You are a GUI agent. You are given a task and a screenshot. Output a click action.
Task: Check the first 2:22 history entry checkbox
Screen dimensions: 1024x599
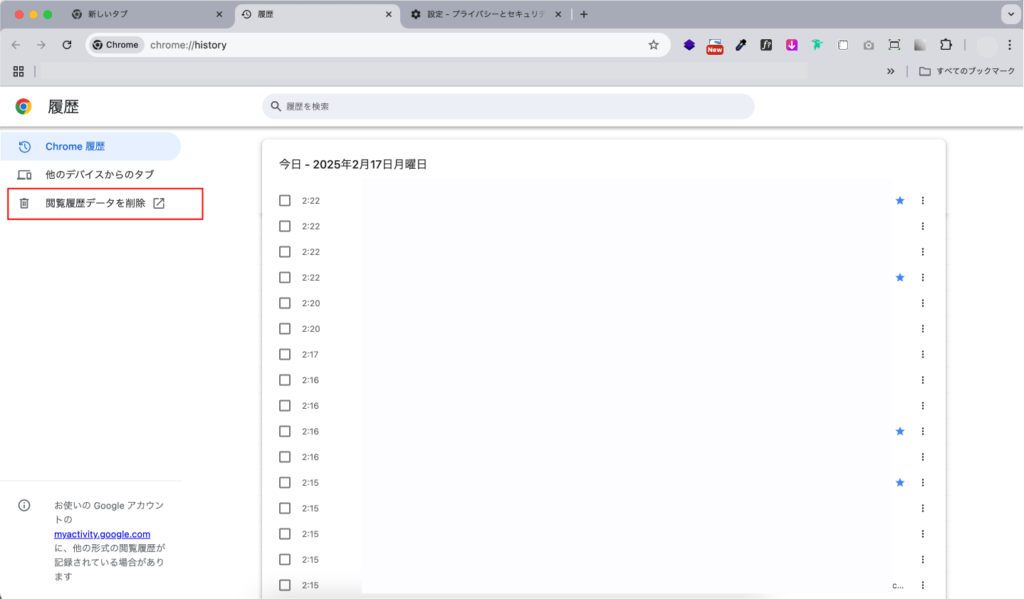(x=285, y=200)
